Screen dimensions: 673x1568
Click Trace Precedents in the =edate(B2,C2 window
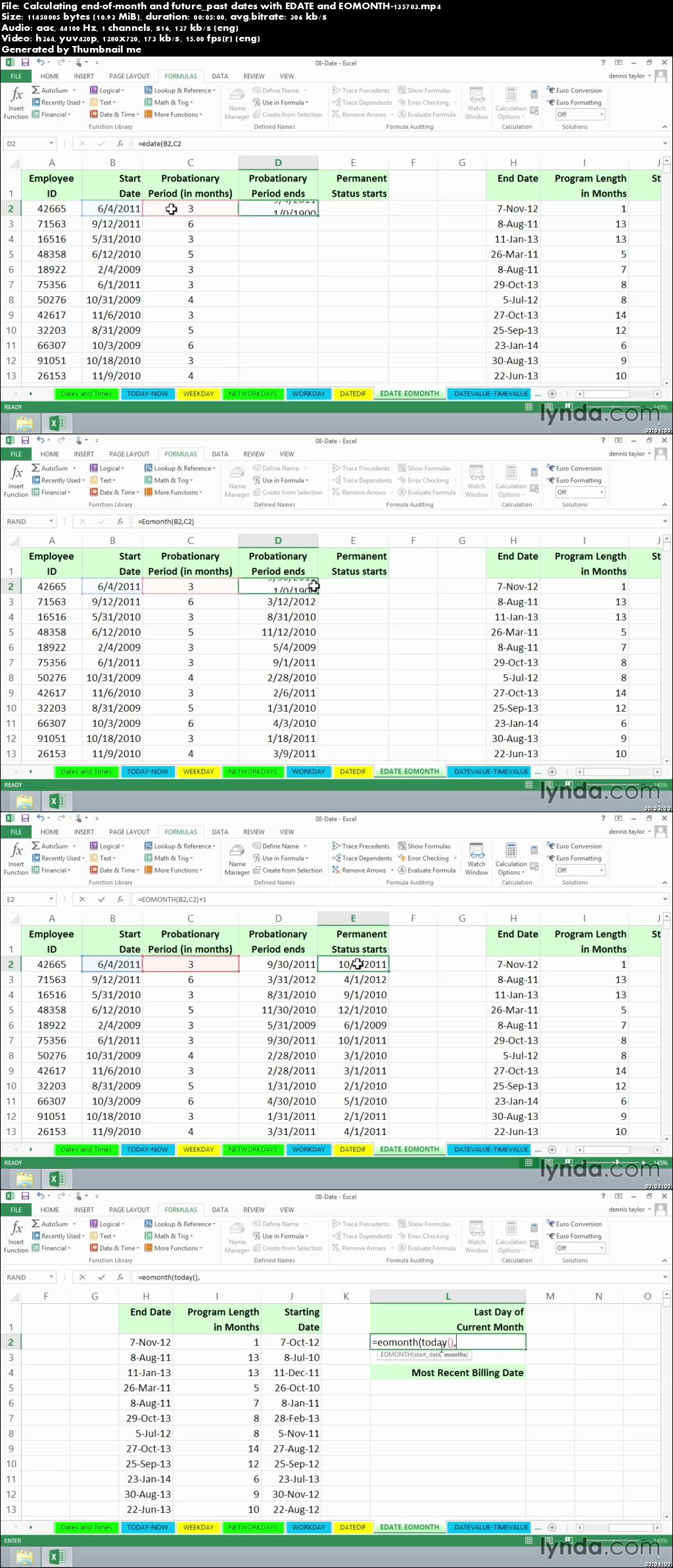tap(361, 91)
